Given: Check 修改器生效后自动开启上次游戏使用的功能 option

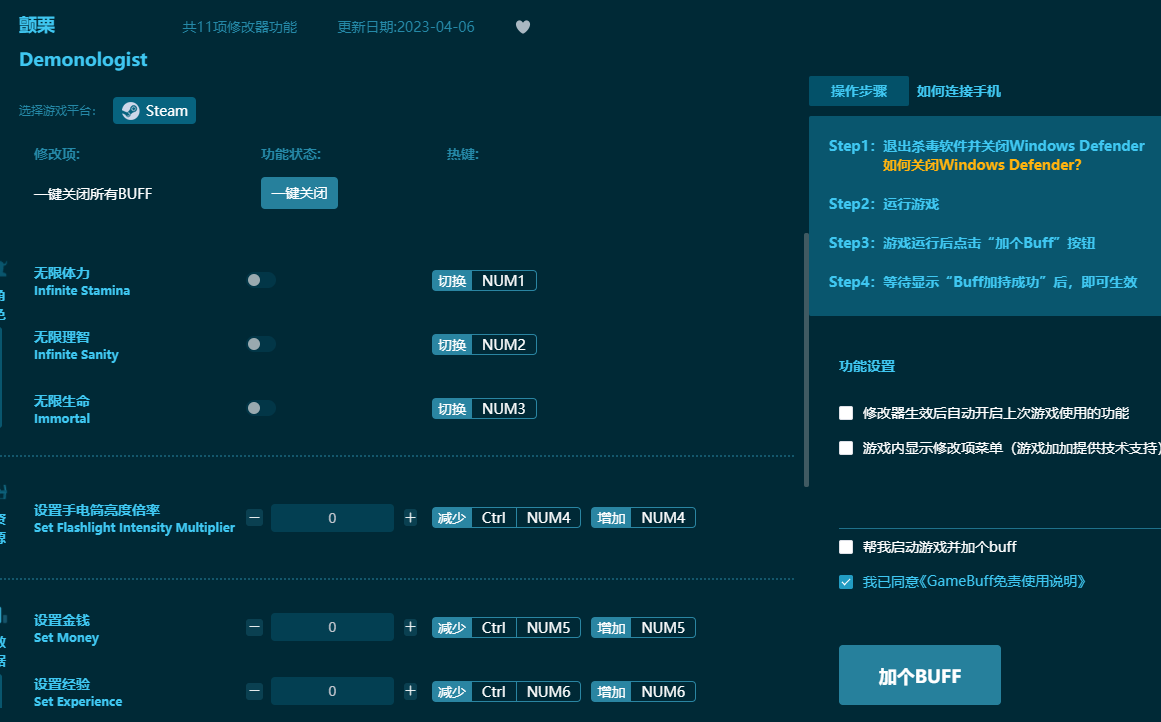Looking at the screenshot, I should pos(846,413).
